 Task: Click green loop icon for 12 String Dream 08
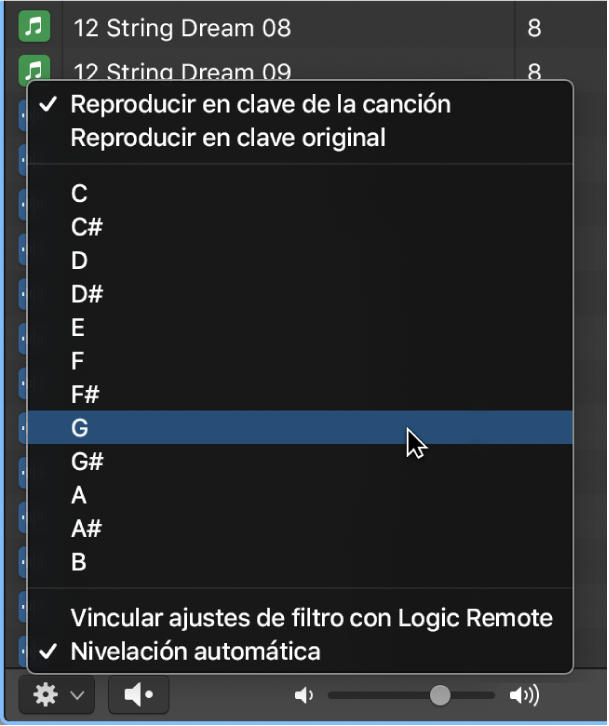click(34, 27)
